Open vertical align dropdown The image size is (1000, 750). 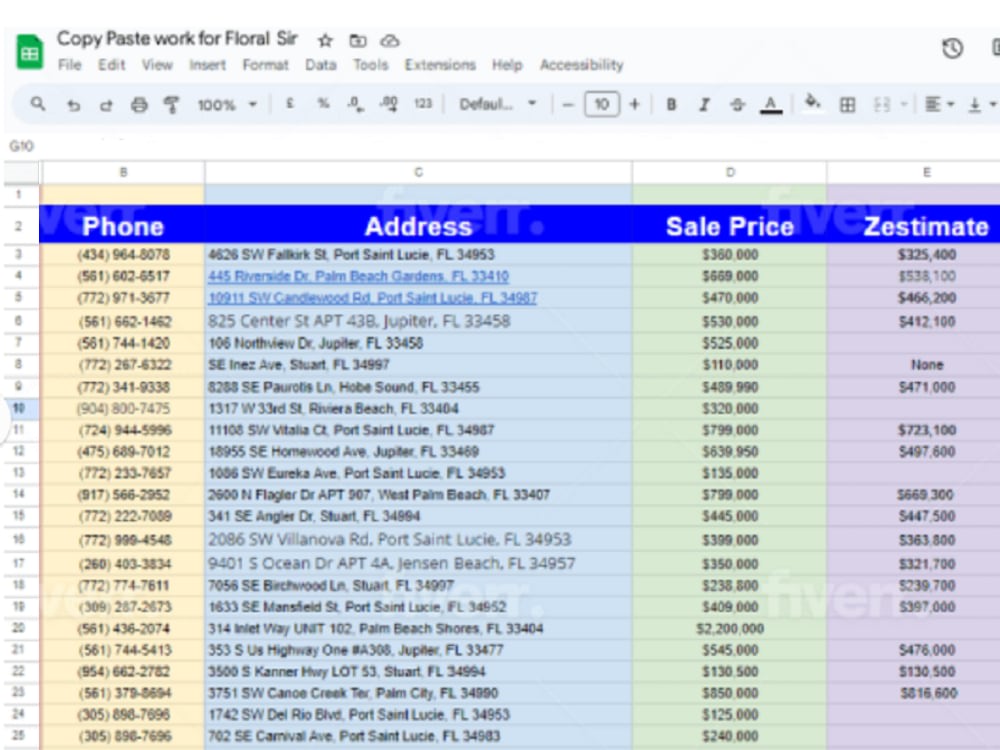pos(982,105)
